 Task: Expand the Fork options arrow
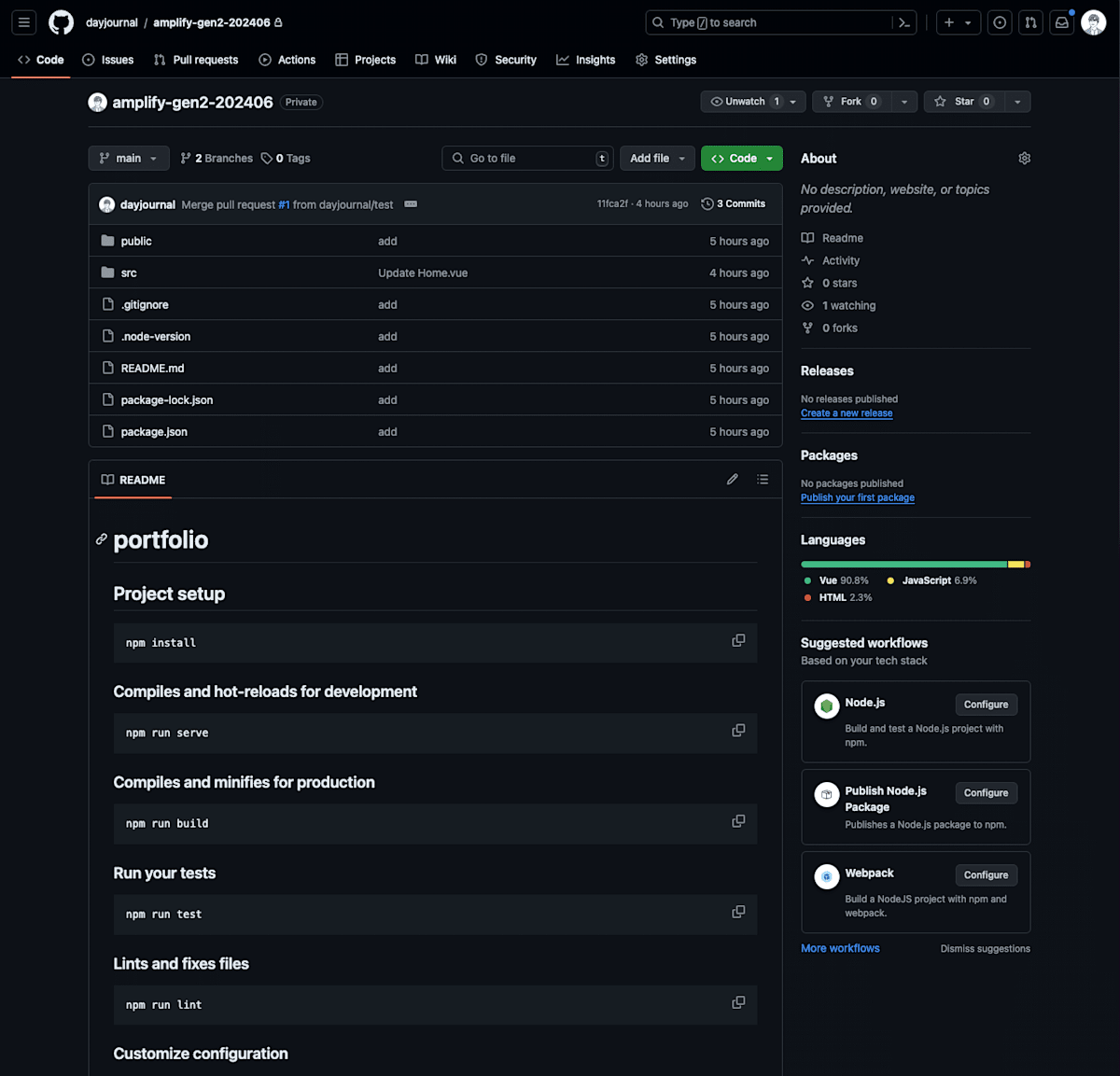coord(904,102)
